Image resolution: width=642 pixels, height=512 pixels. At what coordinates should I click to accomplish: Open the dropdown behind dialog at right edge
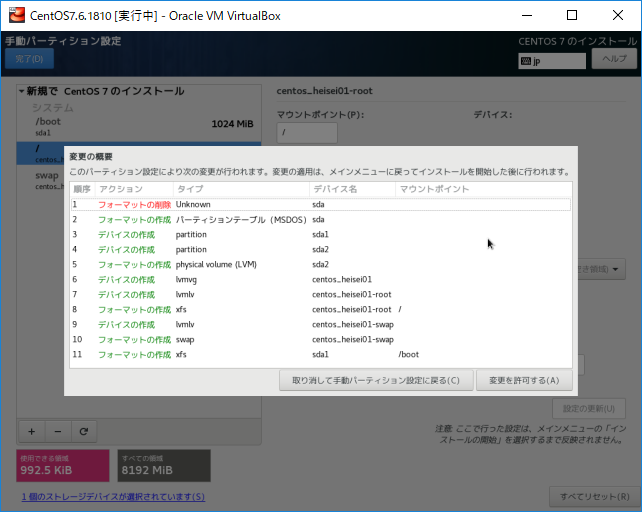601,269
